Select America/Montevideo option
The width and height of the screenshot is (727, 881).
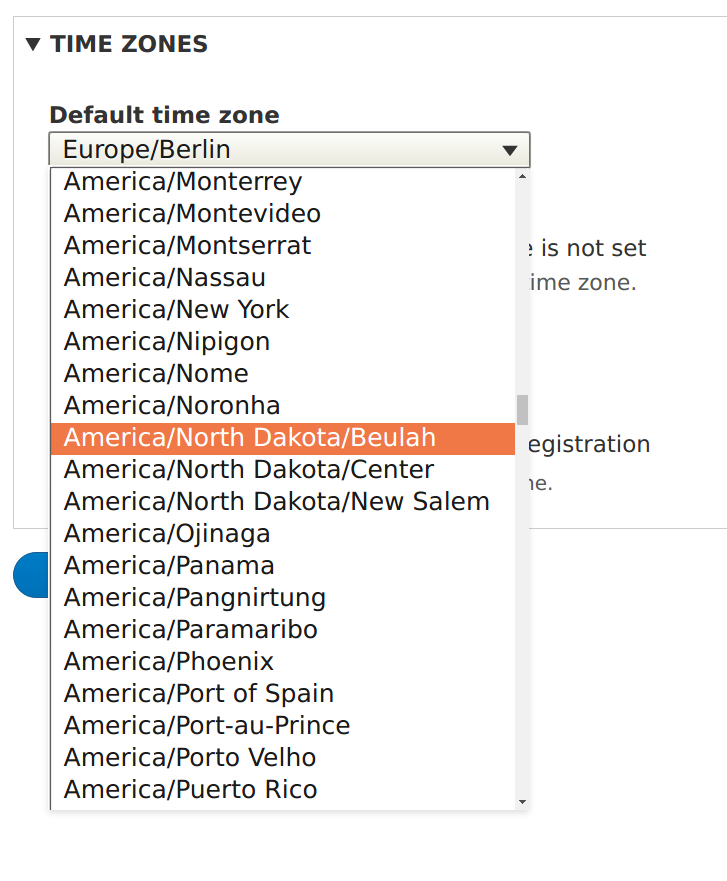click(192, 213)
